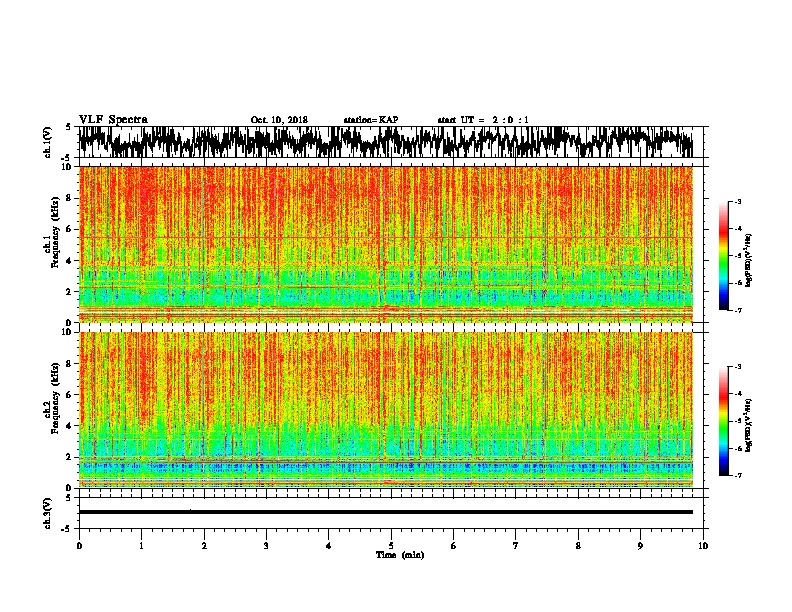Select the date text 'Oct. 10, 2018'
This screenshot has height=612, width=792.
pyautogui.click(x=279, y=120)
